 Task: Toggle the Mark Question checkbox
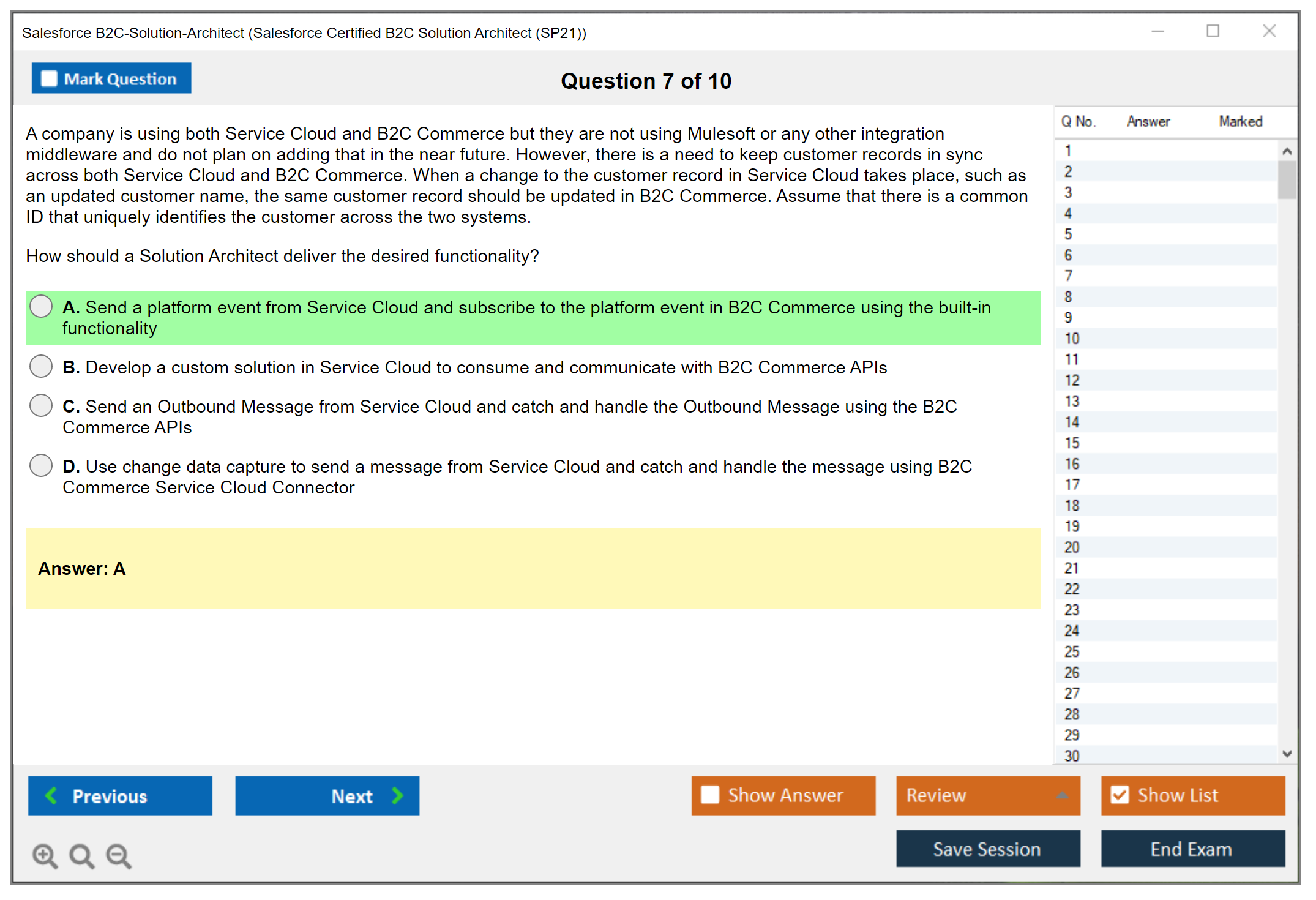click(x=49, y=78)
